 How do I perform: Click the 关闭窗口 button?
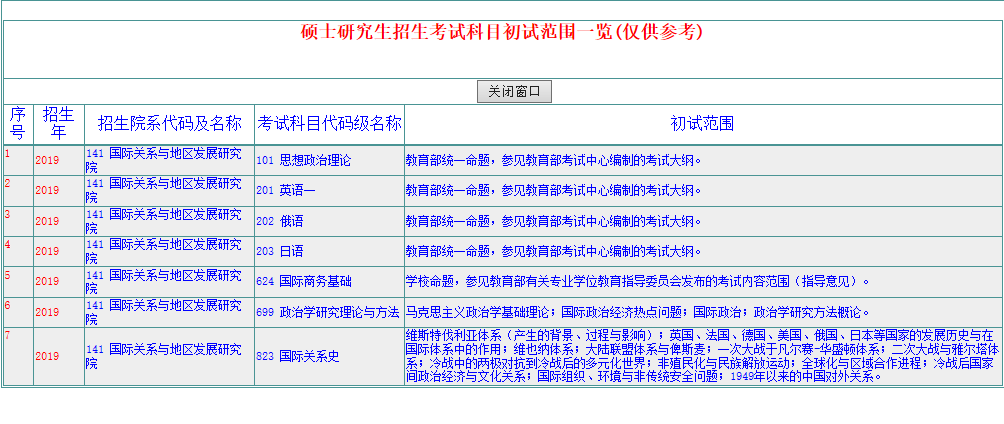tap(514, 92)
